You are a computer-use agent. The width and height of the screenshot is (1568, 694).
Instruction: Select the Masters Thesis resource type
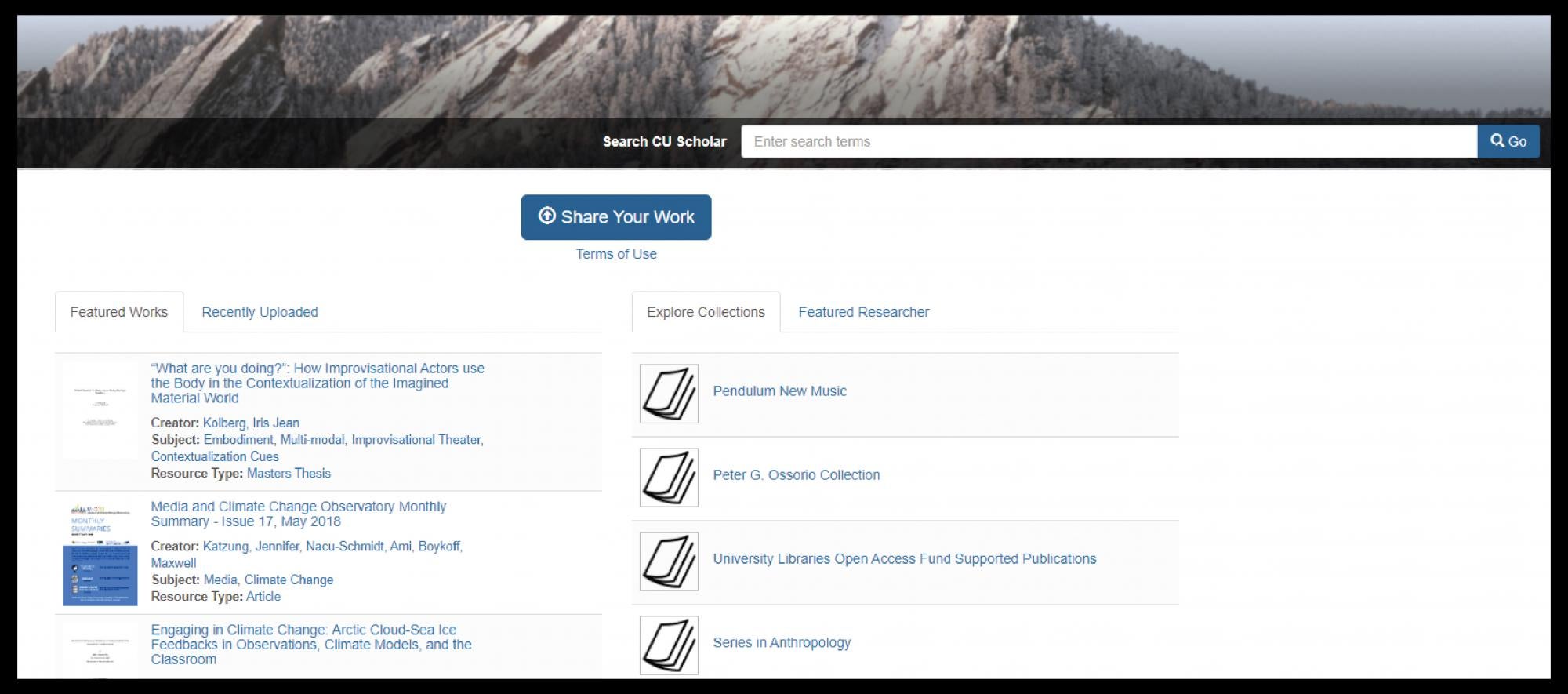(289, 474)
